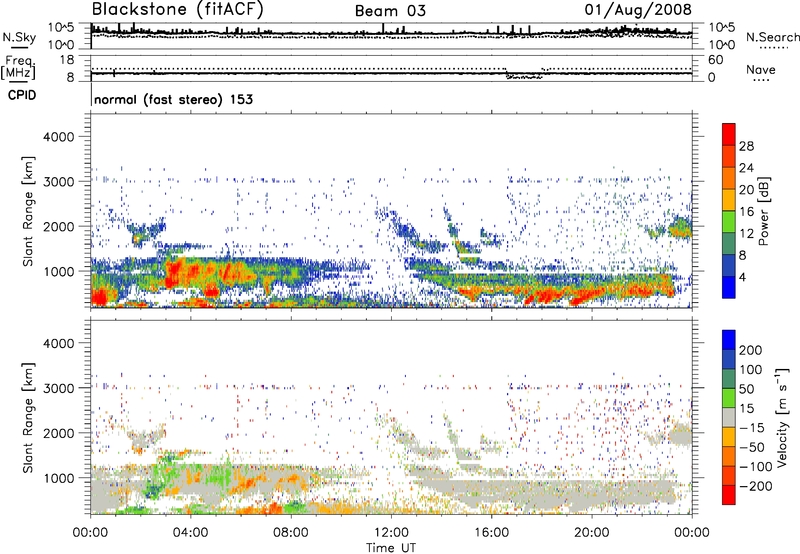This screenshot has width=800, height=554.
Task: Click the 18 tick on frequency axis
Action: pyautogui.click(x=67, y=60)
